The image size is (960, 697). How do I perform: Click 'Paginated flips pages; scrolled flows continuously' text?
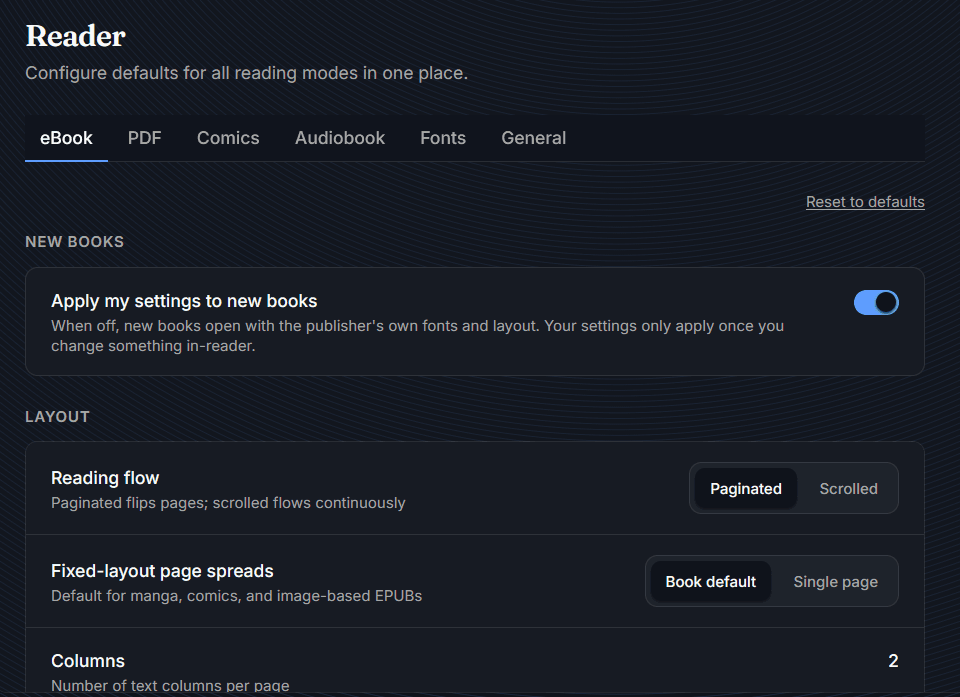click(x=228, y=503)
